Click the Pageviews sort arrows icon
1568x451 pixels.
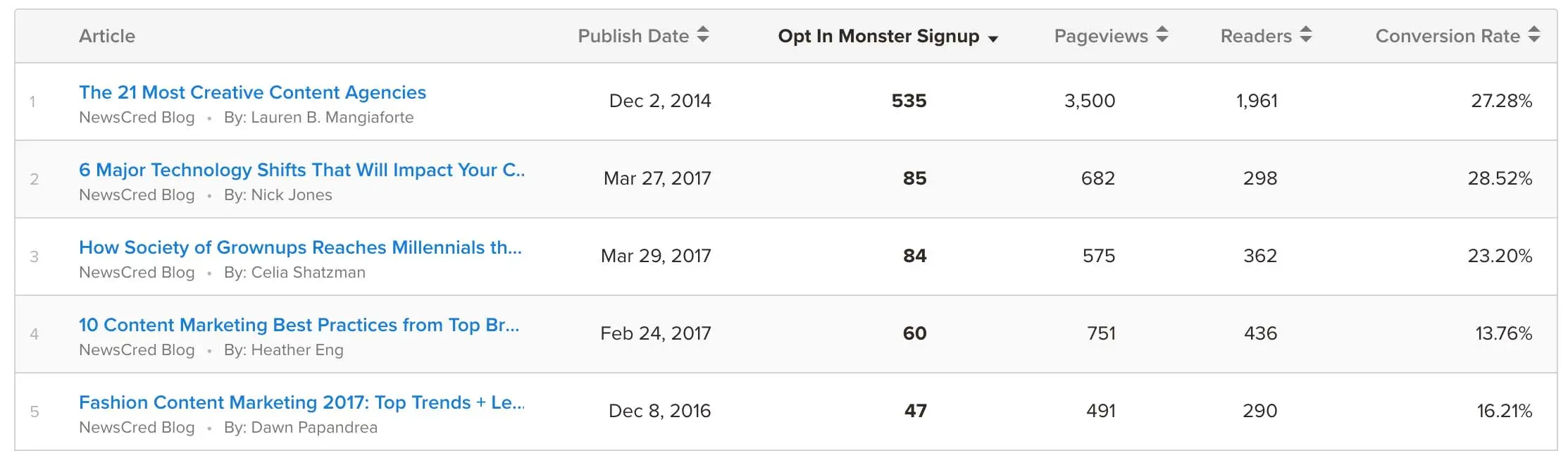pos(1162,35)
